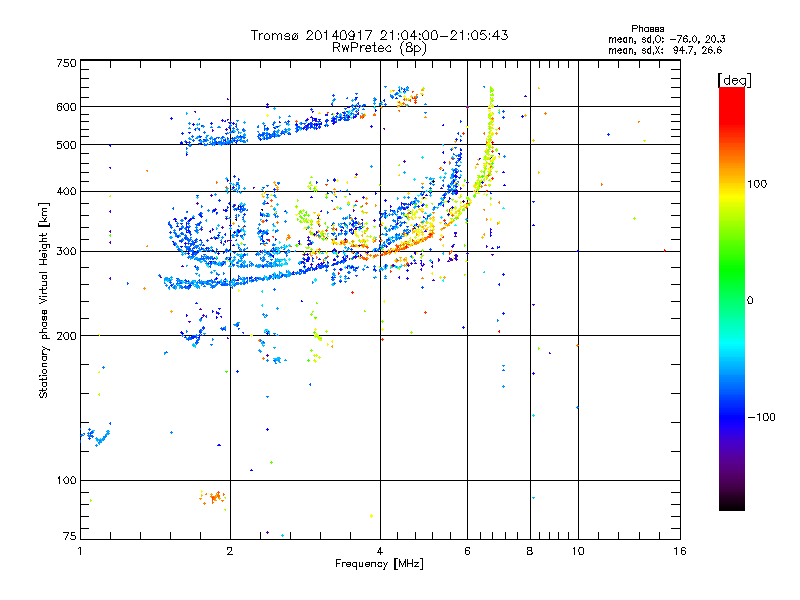This screenshot has height=600, width=800.
Task: Click the x-axis label '4'
Action: [x=380, y=551]
